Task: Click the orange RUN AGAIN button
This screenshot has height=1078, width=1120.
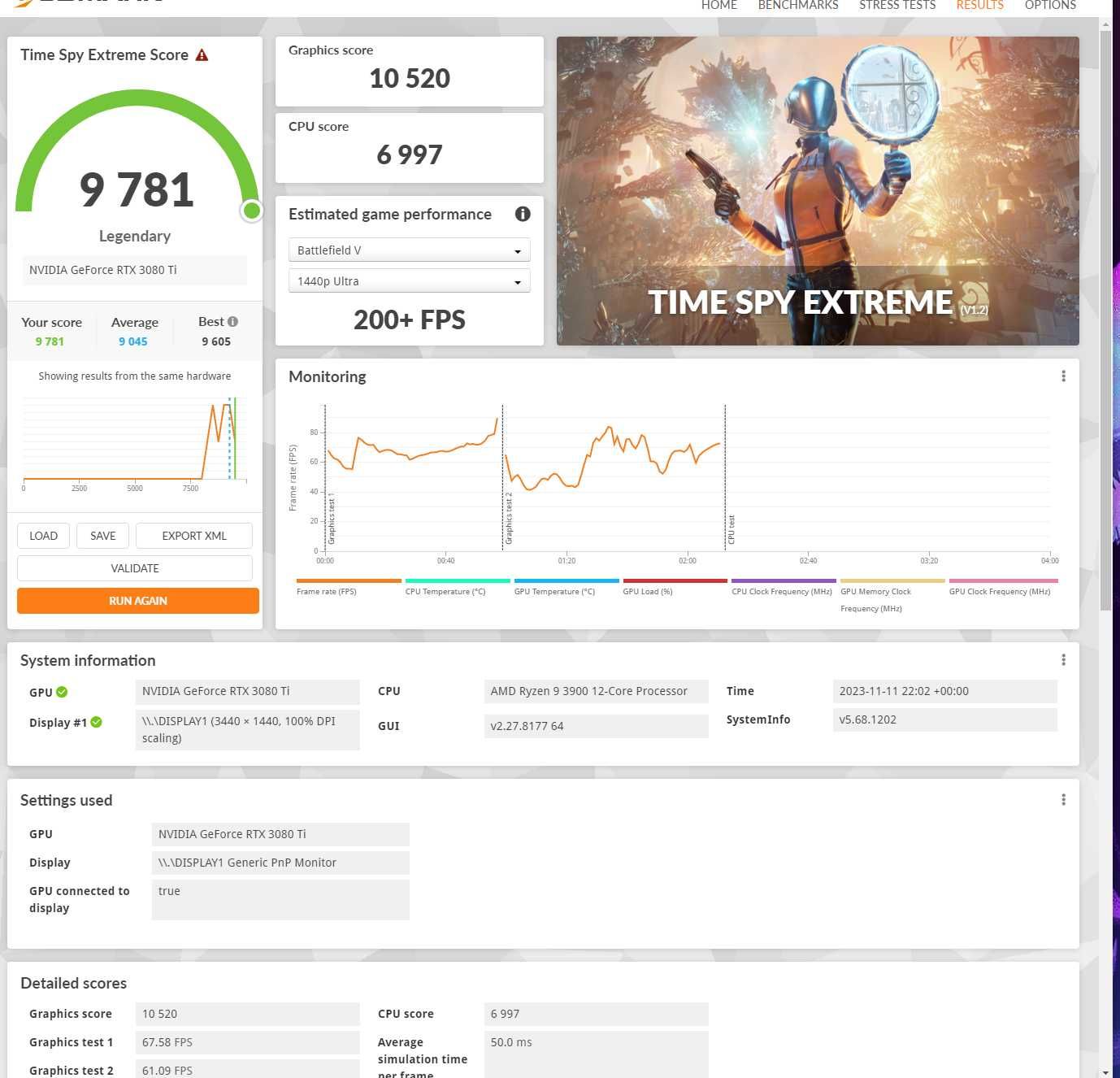Action: pyautogui.click(x=138, y=601)
